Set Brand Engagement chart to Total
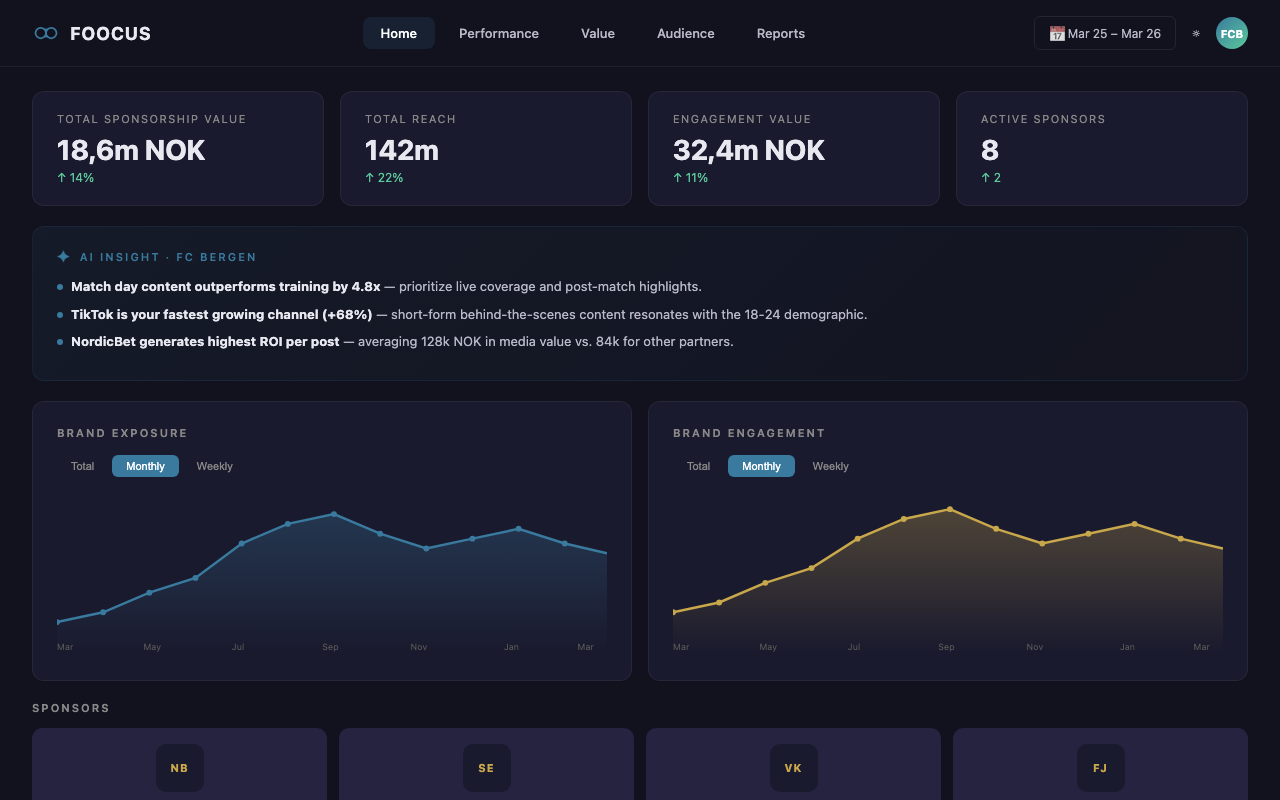The height and width of the screenshot is (800, 1280). point(699,466)
